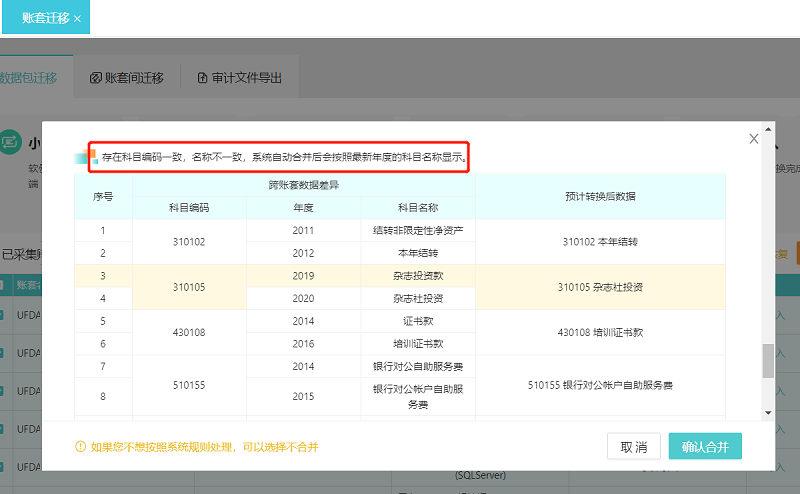
Task: Close the 账套迁移 tab via its × icon
Action: point(77,18)
